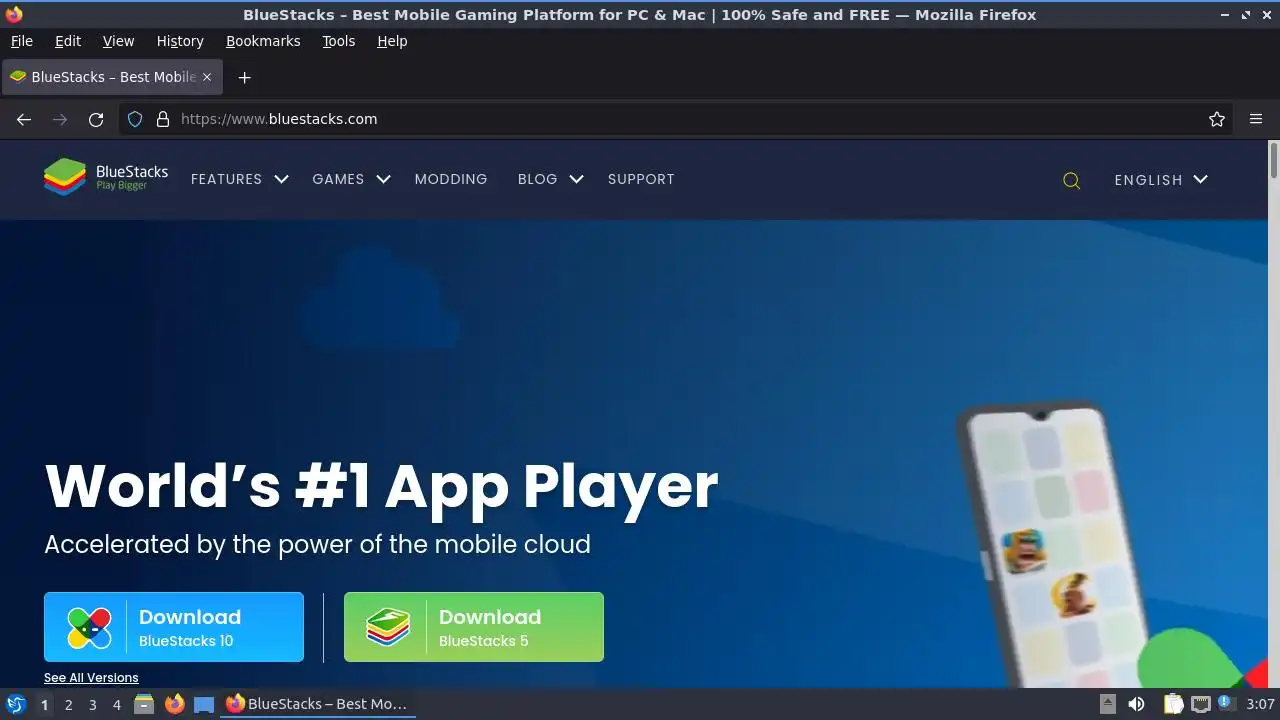Open the English language selector
This screenshot has width=1280, height=720.
(1161, 180)
